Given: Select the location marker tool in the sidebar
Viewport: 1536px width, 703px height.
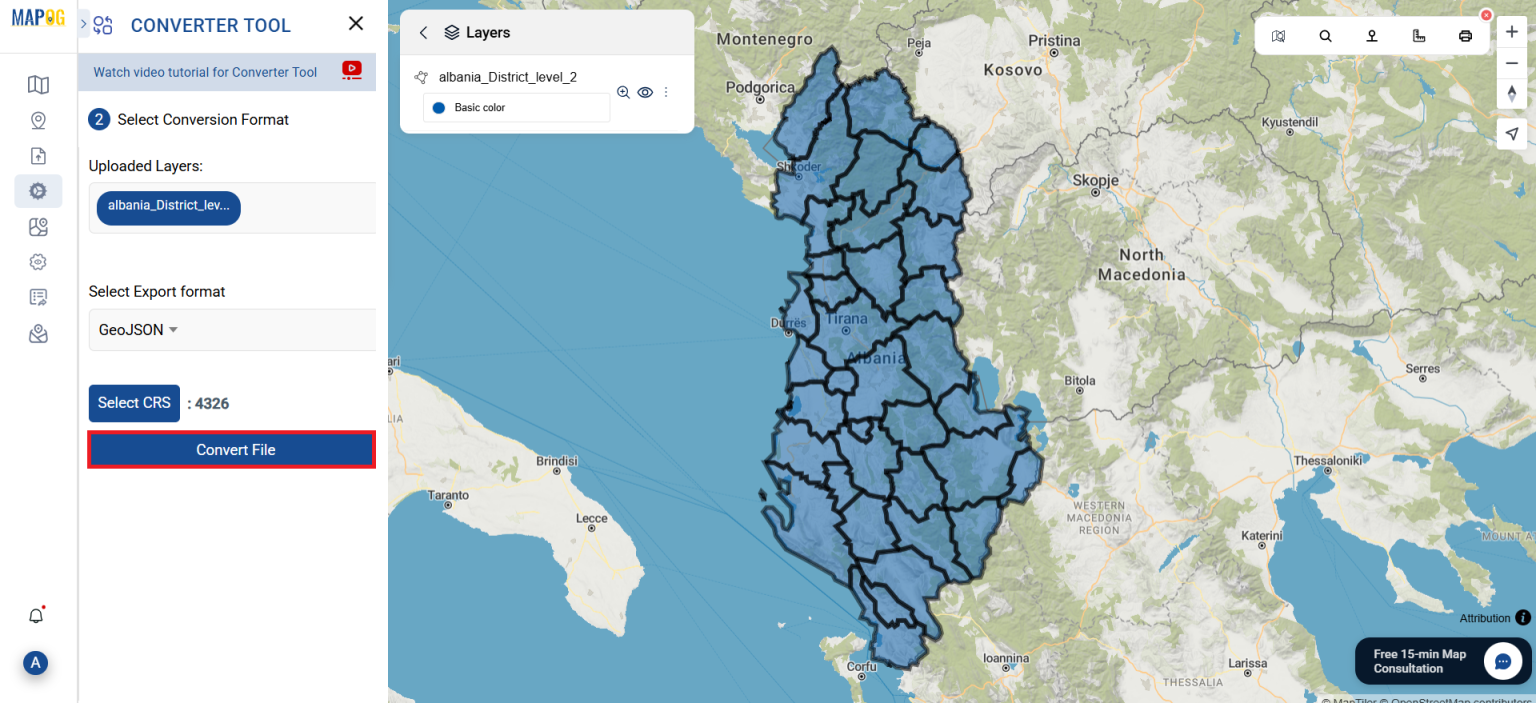Looking at the screenshot, I should click(x=38, y=120).
